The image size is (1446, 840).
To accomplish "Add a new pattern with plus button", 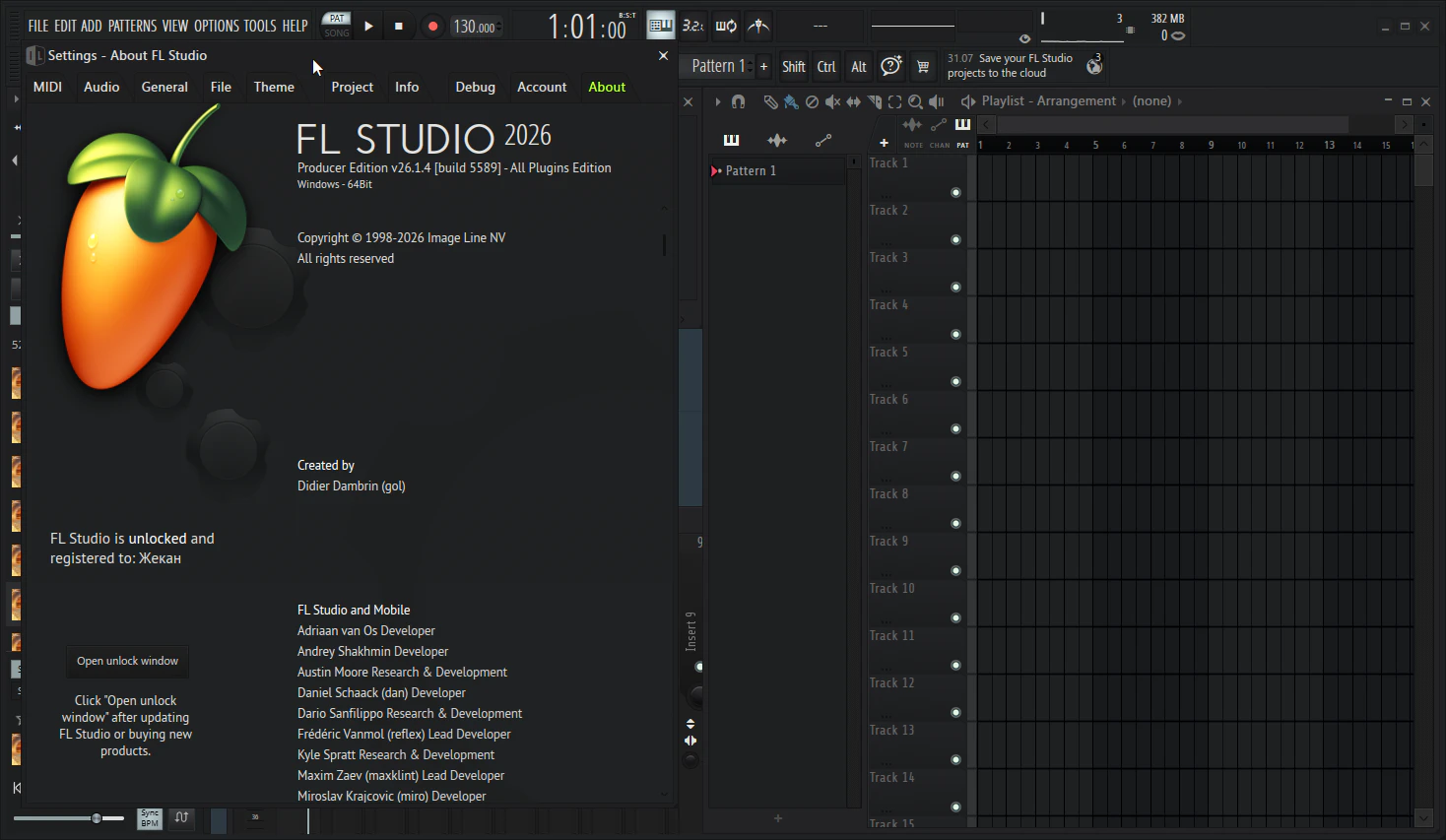I will point(763,67).
